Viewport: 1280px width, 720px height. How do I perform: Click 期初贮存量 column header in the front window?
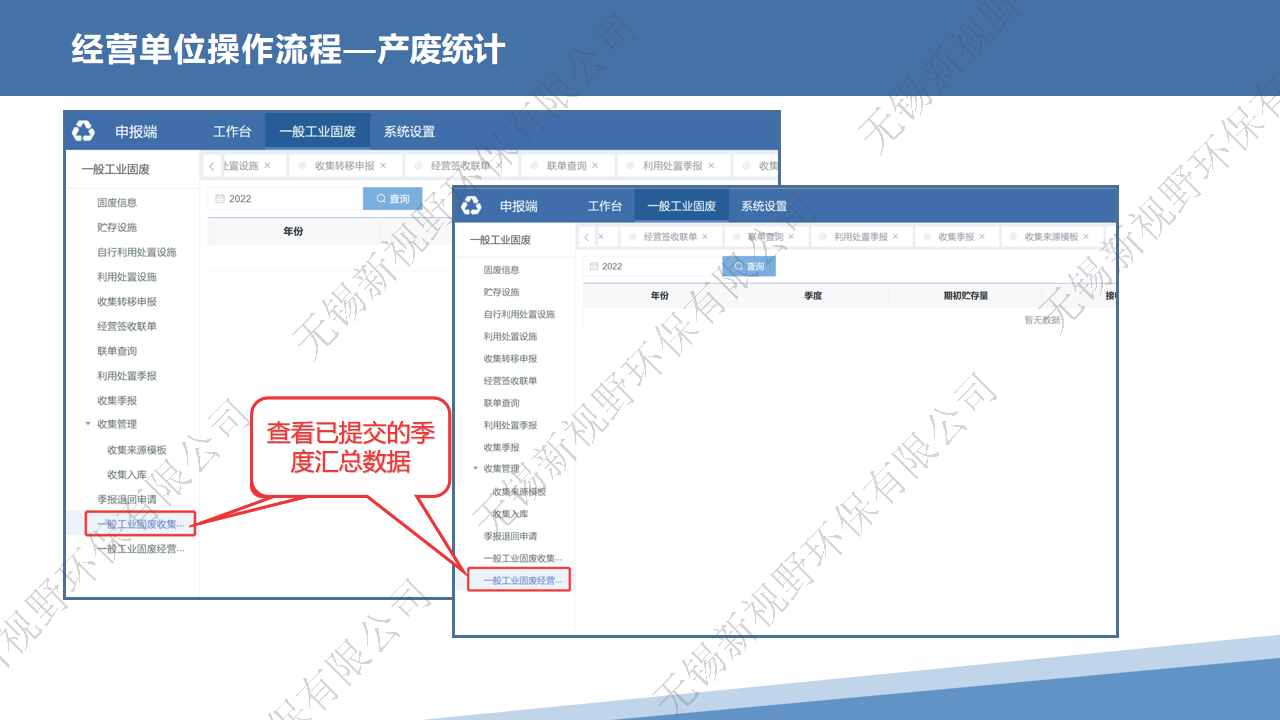(966, 296)
